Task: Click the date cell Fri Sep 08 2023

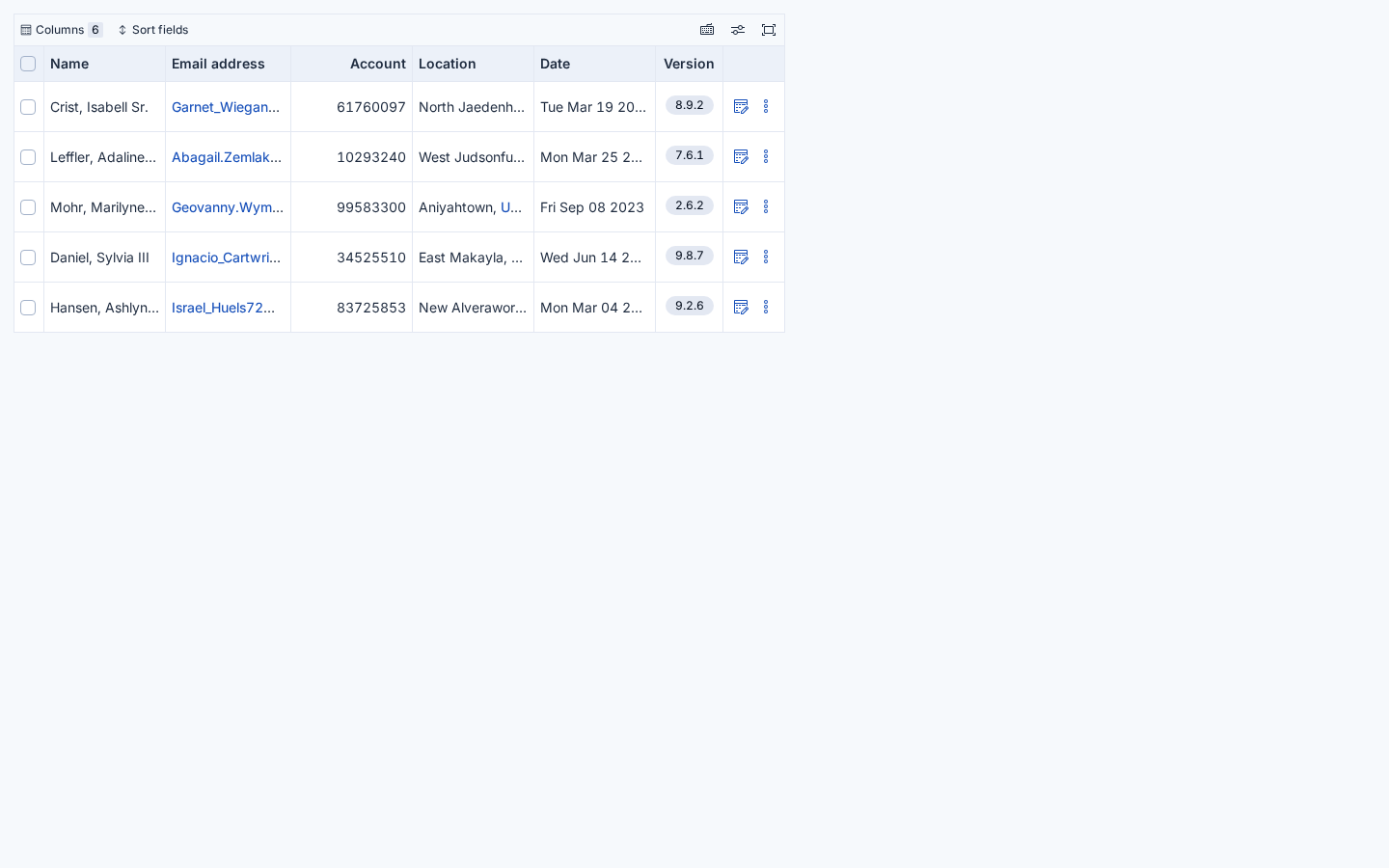Action: coord(592,207)
